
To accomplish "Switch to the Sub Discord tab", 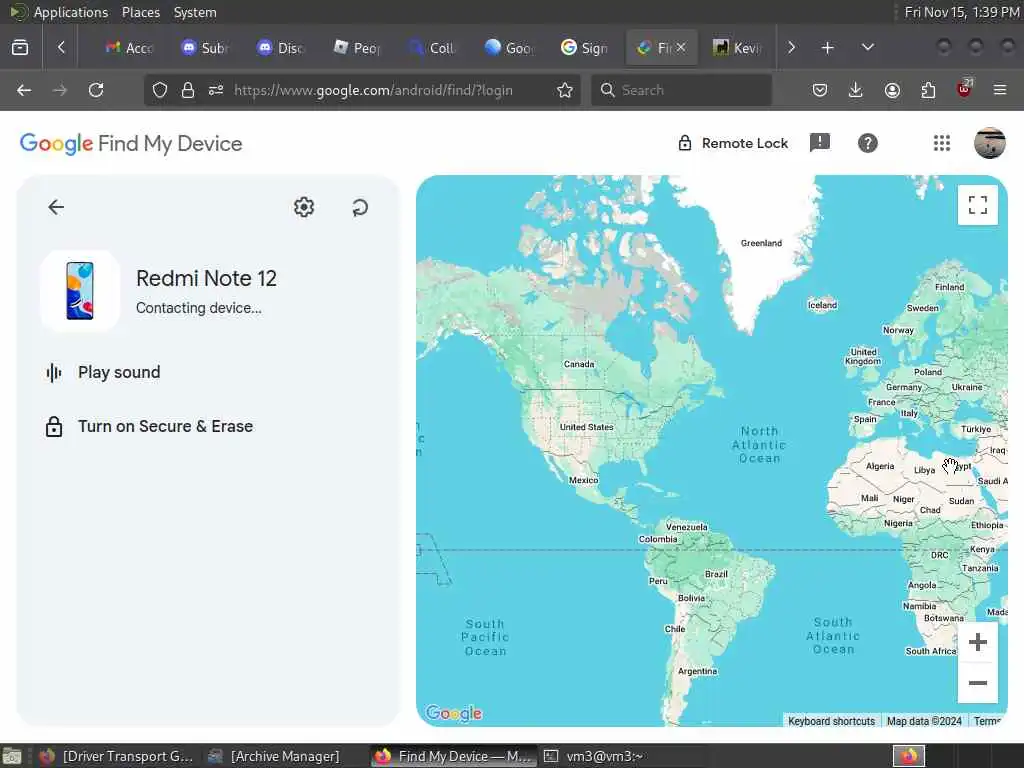I will tap(204, 48).
